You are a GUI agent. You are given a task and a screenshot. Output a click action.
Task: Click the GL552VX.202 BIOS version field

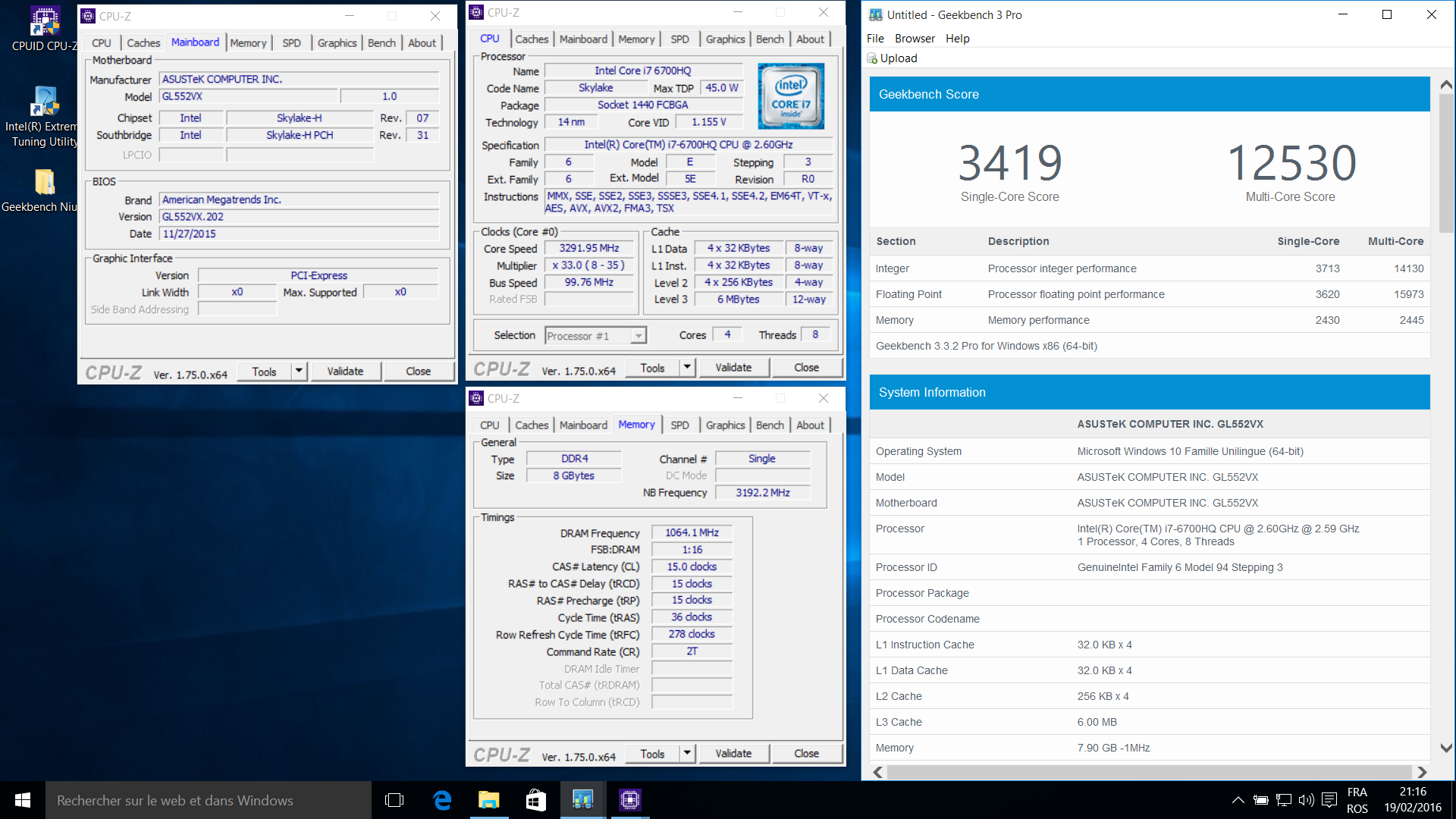299,217
